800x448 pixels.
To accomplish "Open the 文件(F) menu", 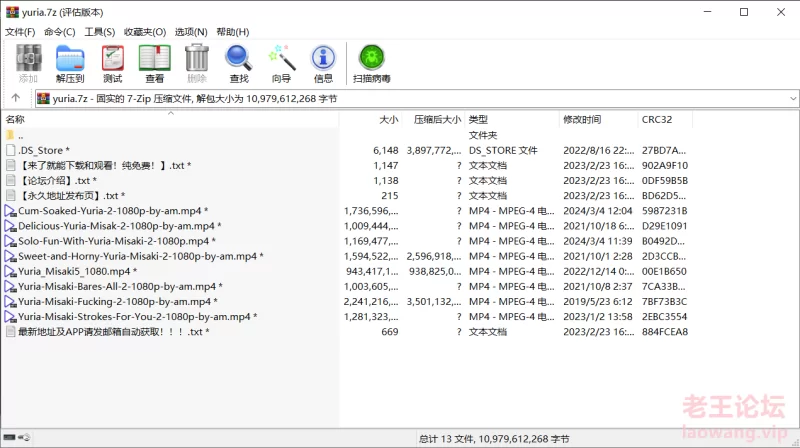I will pyautogui.click(x=20, y=32).
